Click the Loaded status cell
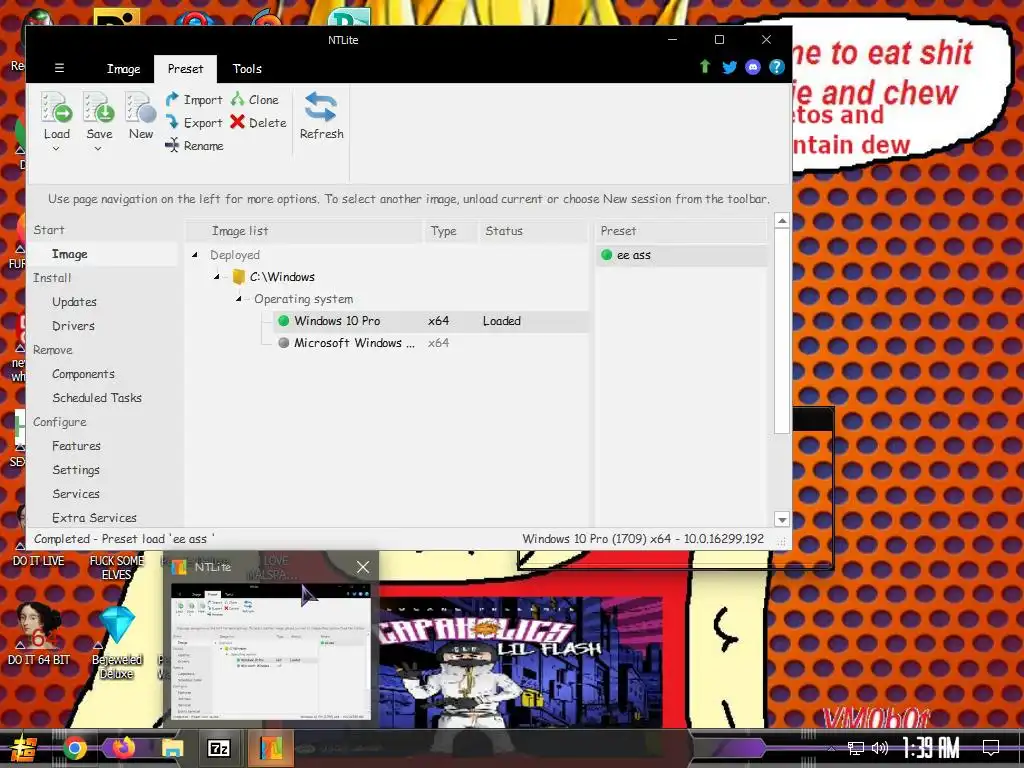 502,321
